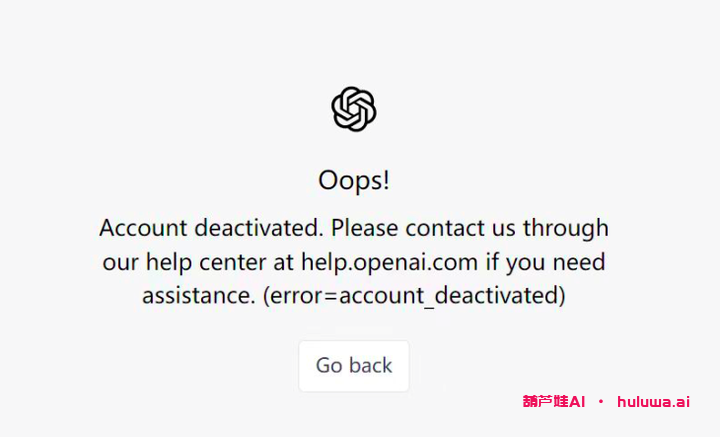Click the closing parenthesis after account_deactivated
The height and width of the screenshot is (437, 720).
click(561, 296)
